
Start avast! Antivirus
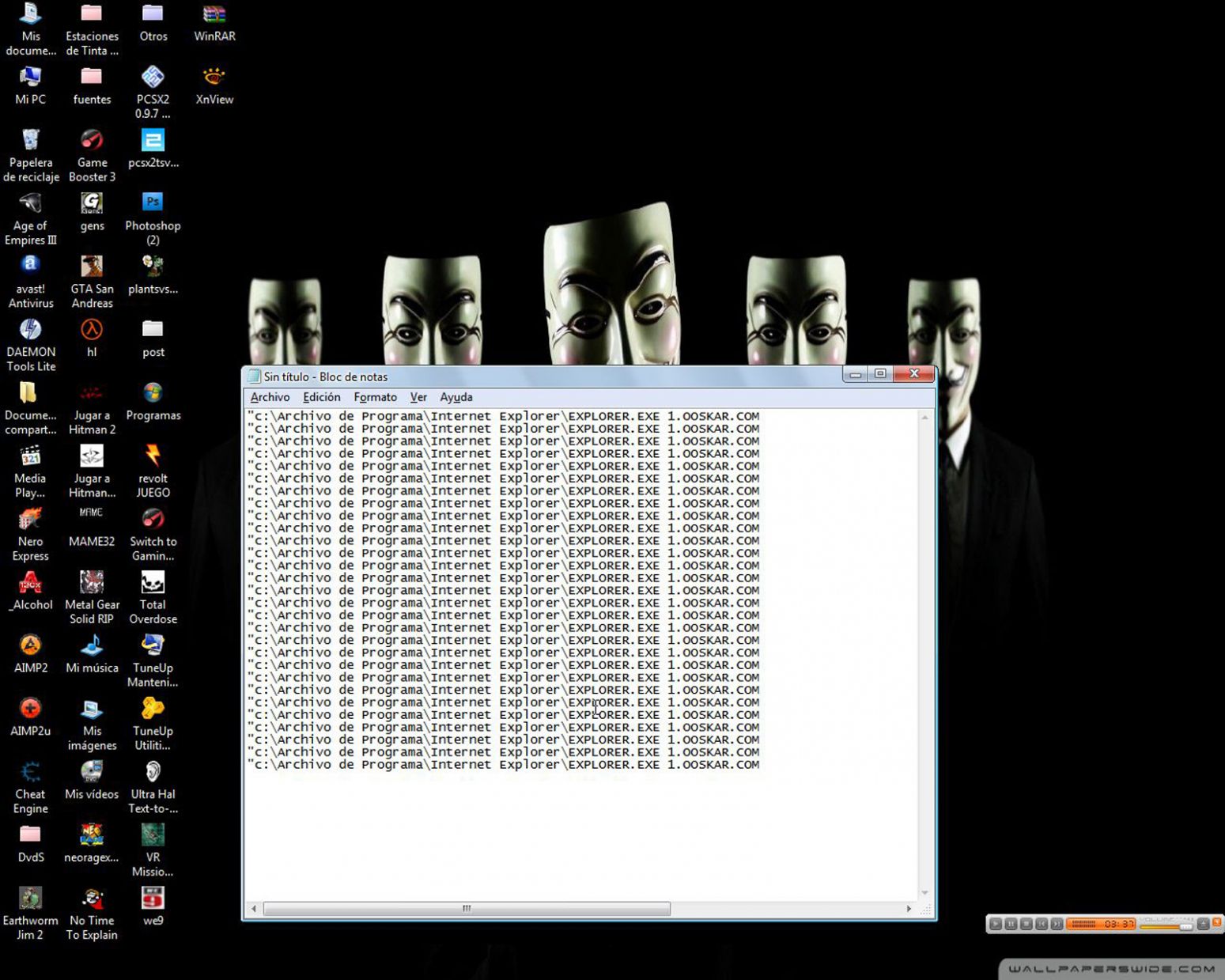pos(31,269)
